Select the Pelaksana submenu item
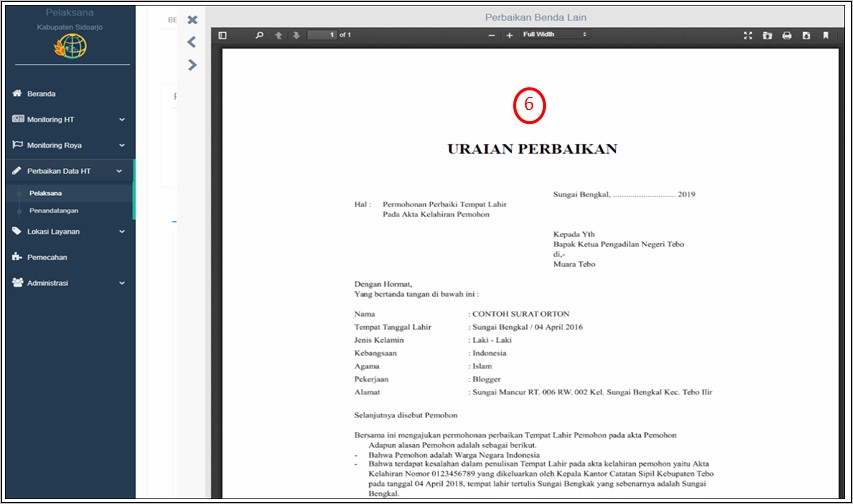This screenshot has height=504, width=853. click(46, 193)
